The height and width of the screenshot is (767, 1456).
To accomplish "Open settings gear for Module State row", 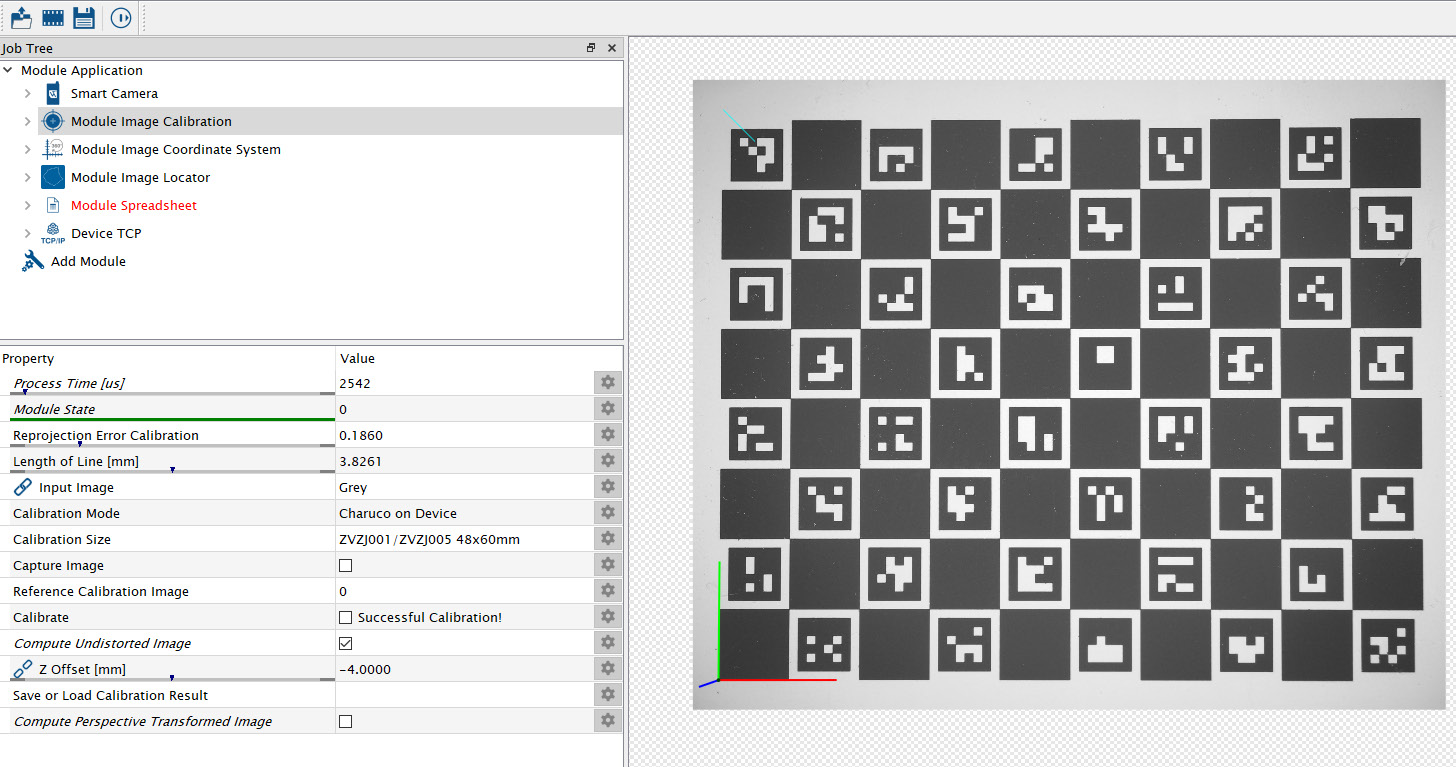I will (607, 409).
